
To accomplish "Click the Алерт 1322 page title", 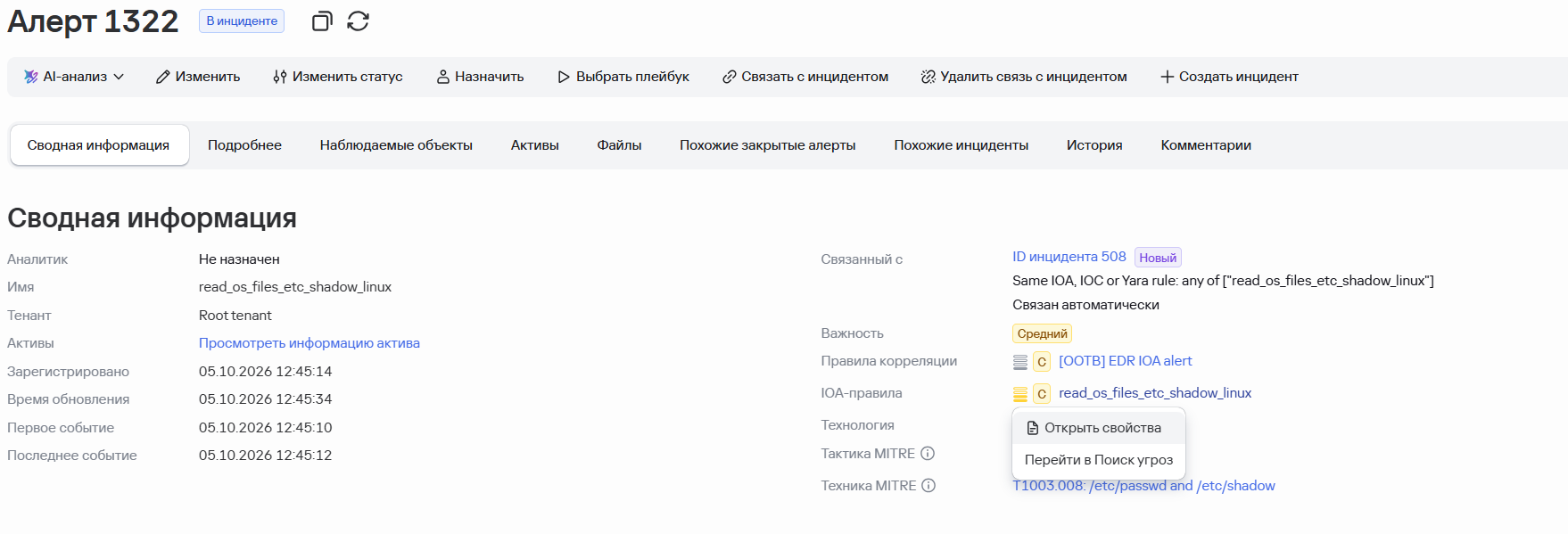I will click(93, 21).
